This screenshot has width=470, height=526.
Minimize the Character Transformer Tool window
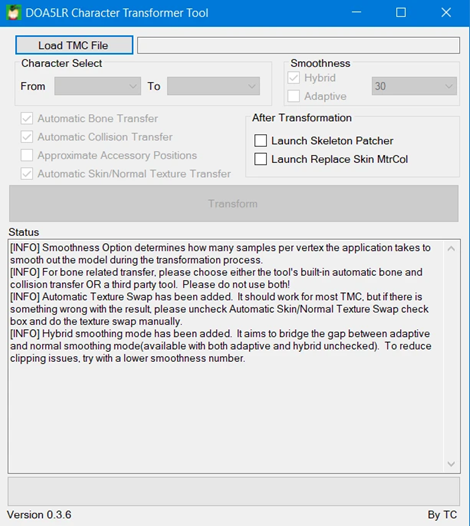click(x=356, y=13)
